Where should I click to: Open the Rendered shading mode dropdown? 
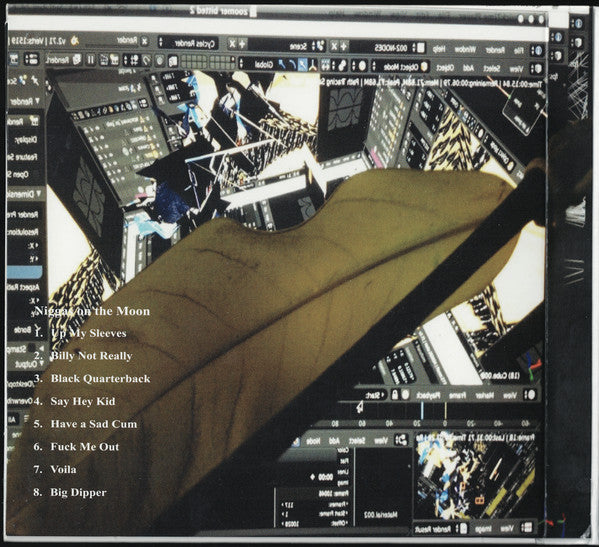click(x=64, y=60)
